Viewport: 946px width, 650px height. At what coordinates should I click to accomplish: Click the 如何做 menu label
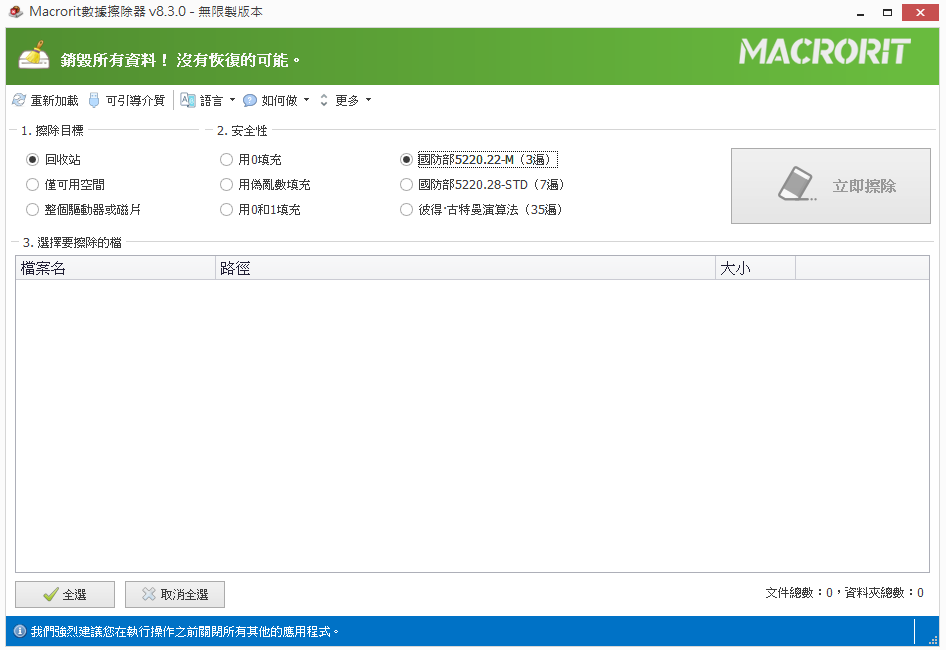[x=279, y=100]
